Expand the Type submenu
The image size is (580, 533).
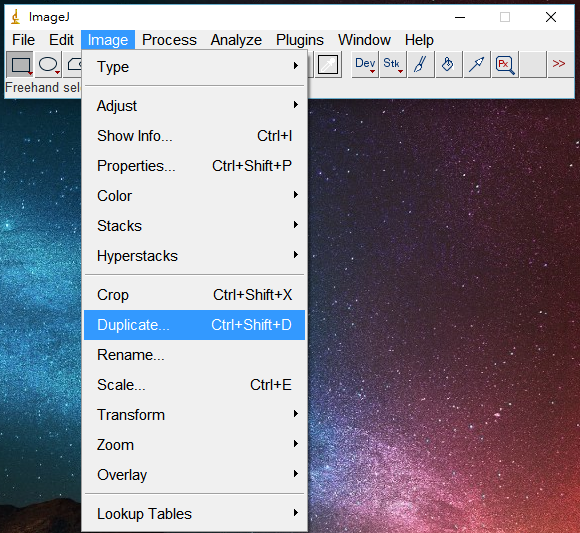coord(195,67)
